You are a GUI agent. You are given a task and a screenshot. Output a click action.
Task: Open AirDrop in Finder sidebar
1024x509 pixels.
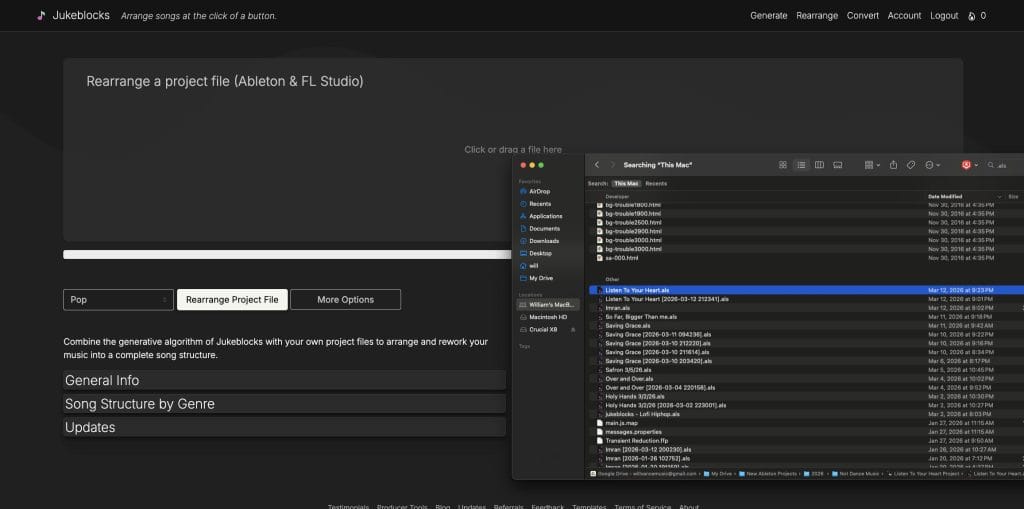(539, 191)
